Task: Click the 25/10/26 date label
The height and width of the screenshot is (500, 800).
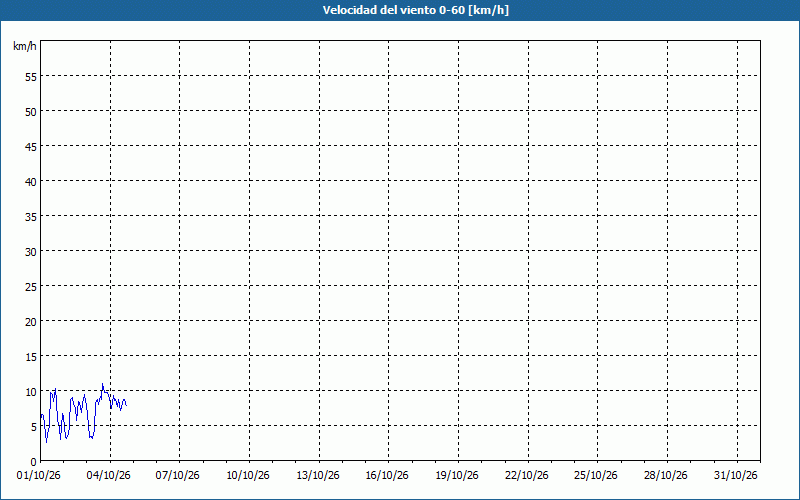Action: [x=596, y=476]
